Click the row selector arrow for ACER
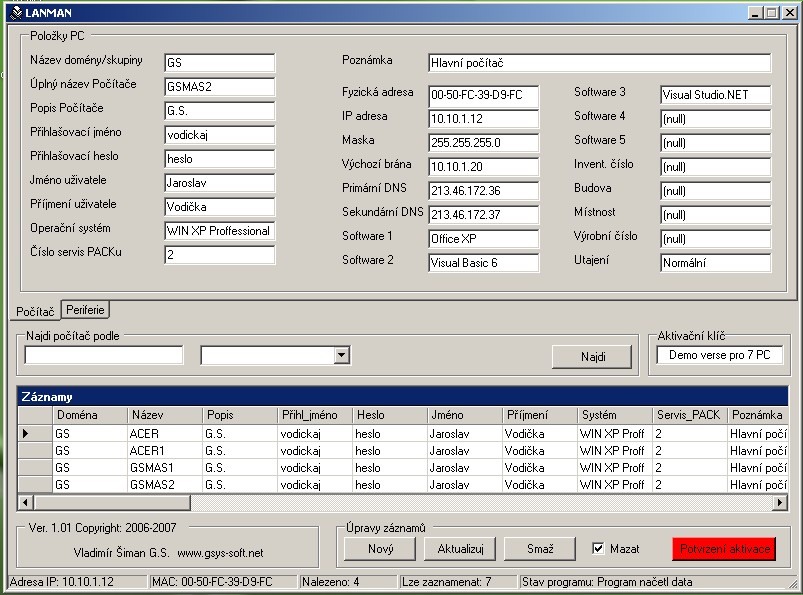The image size is (803, 595). pos(26,434)
